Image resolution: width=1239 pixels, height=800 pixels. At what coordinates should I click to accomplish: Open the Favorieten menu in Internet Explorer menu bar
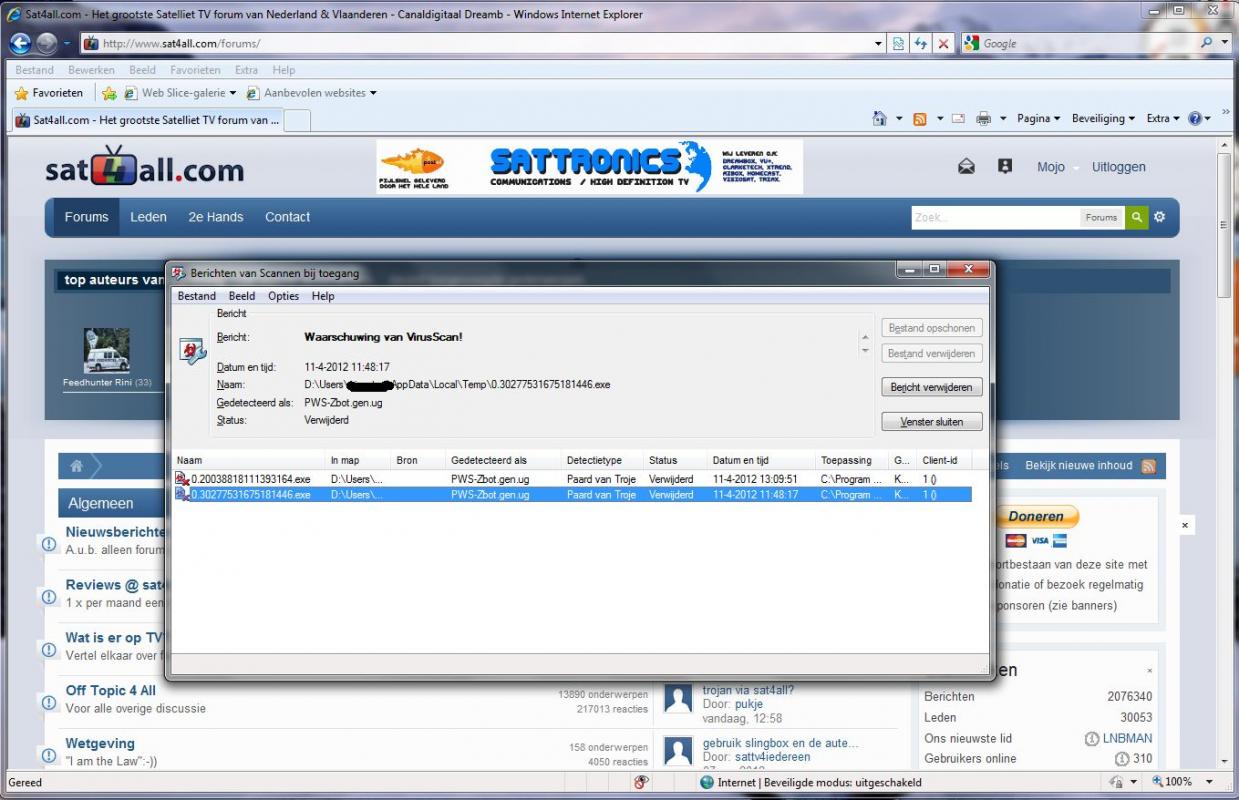tap(195, 70)
